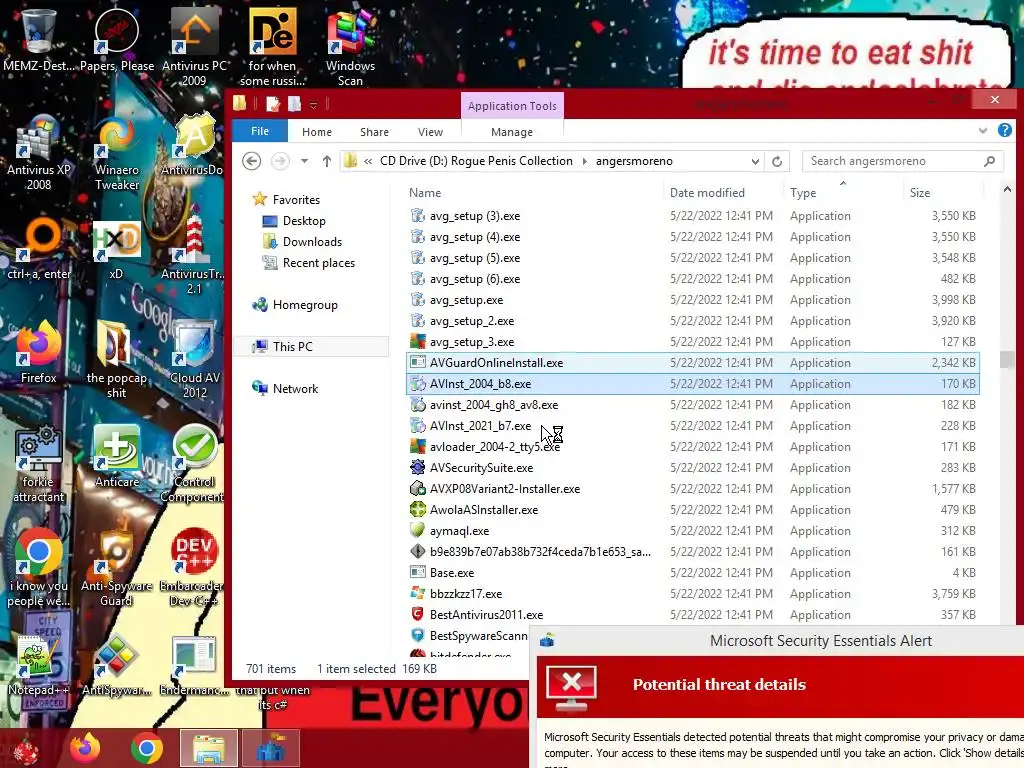Open the Chrome 'i know you people we...' desktop icon
The height and width of the screenshot is (768, 1024).
[39, 567]
